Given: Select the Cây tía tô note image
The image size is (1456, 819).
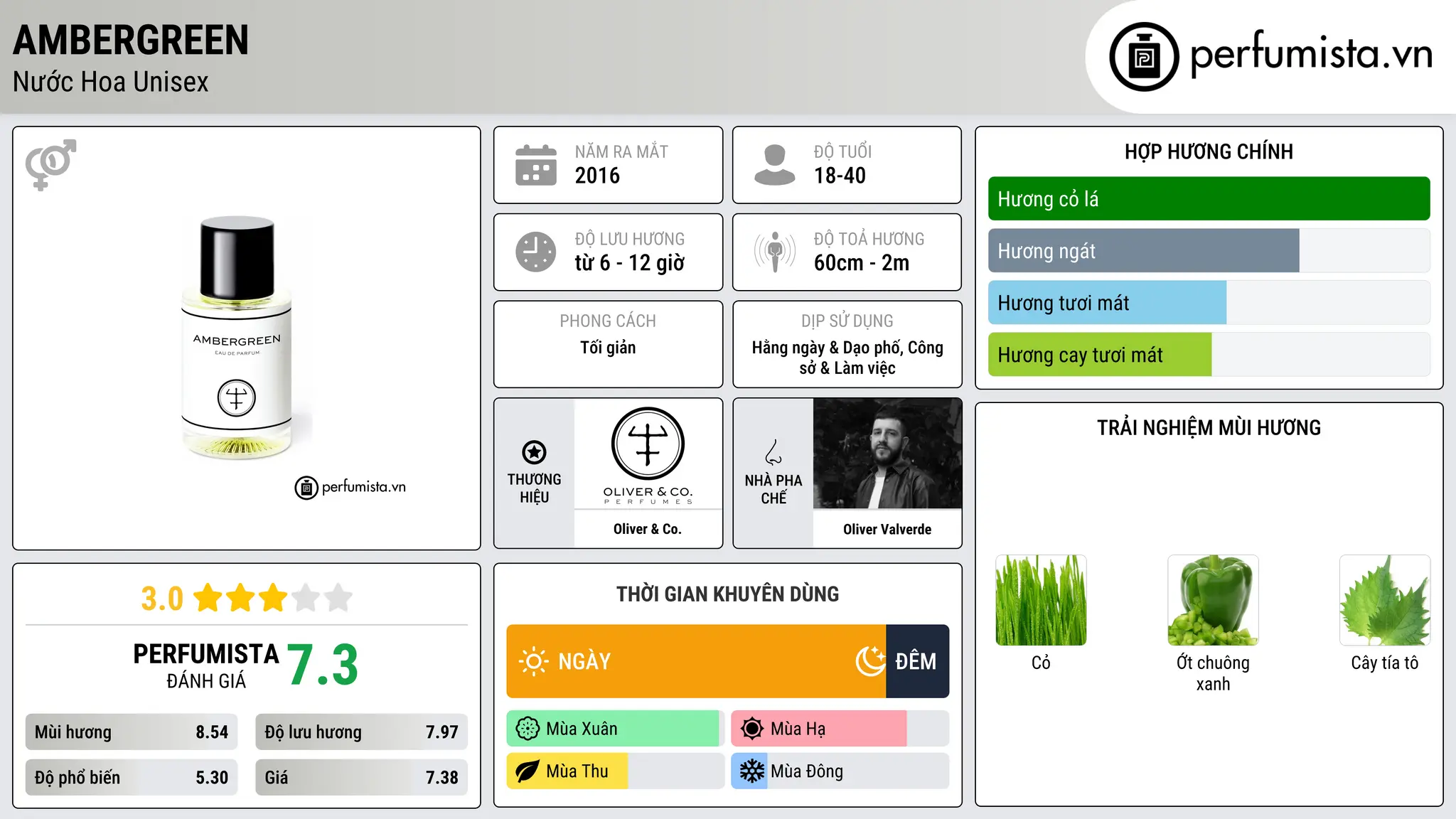Looking at the screenshot, I should click(1385, 600).
